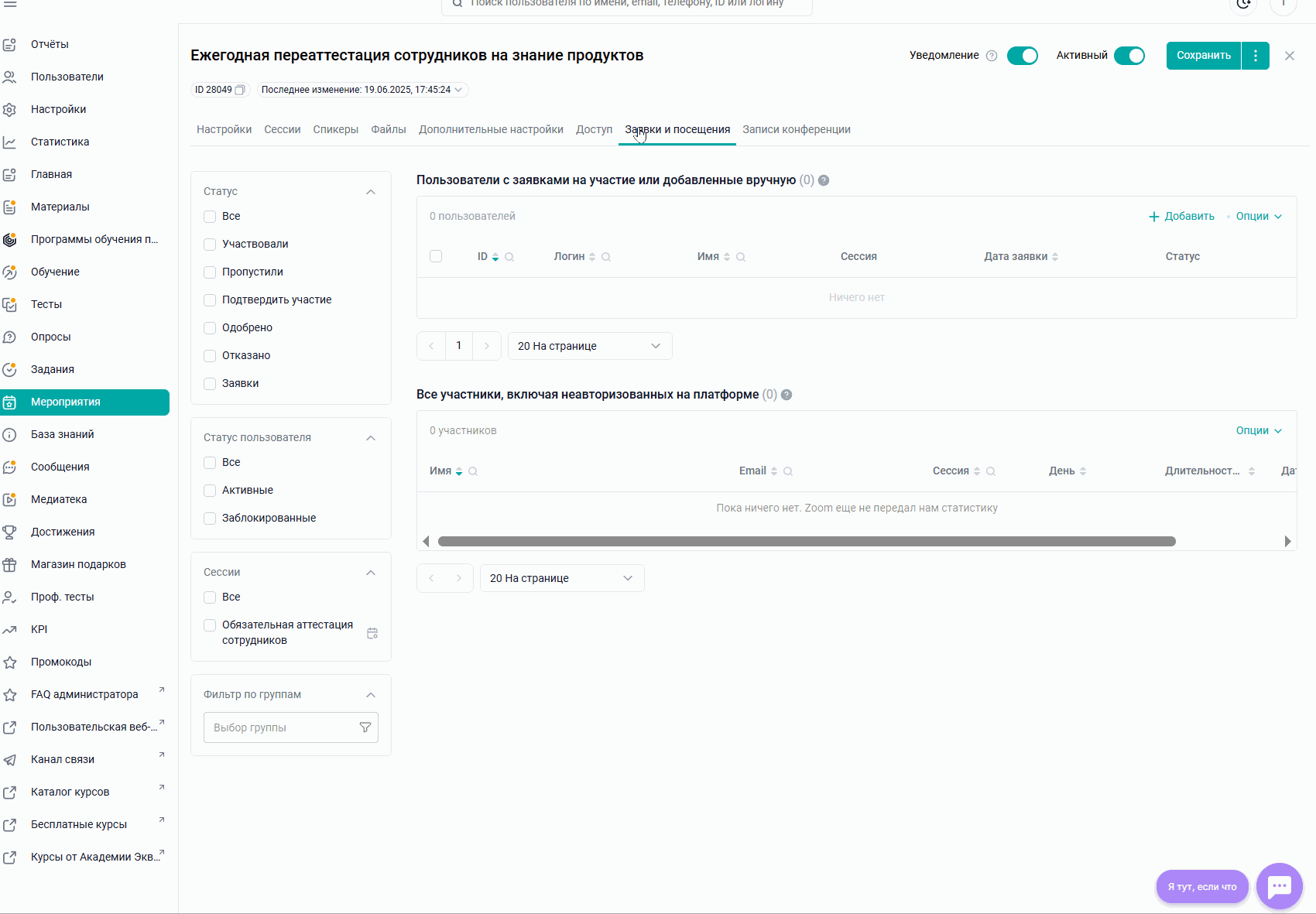
Task: Click calendar icon next to Обязательная аттестация session
Action: 372,633
